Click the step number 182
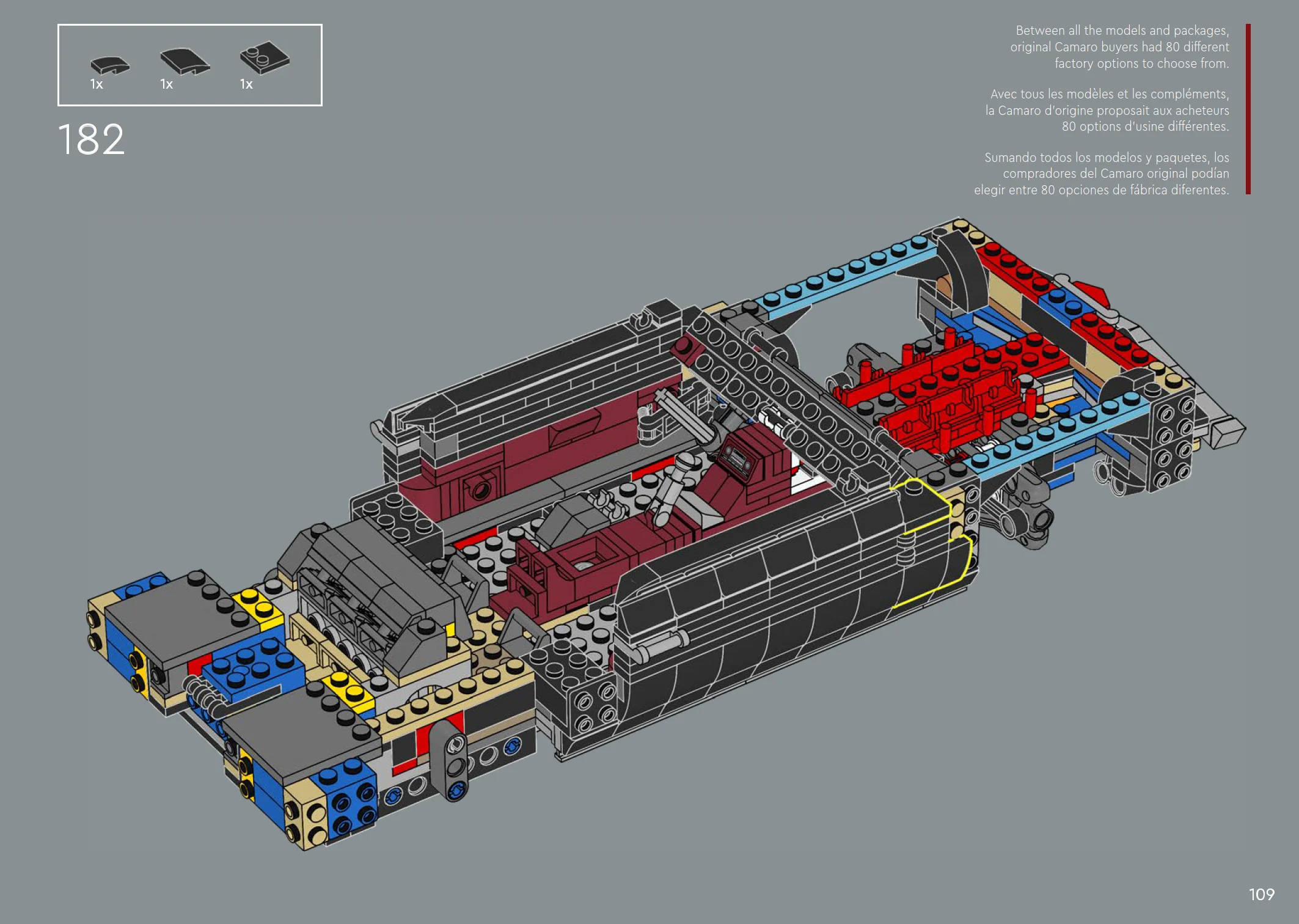The width and height of the screenshot is (1299, 924). (x=91, y=139)
